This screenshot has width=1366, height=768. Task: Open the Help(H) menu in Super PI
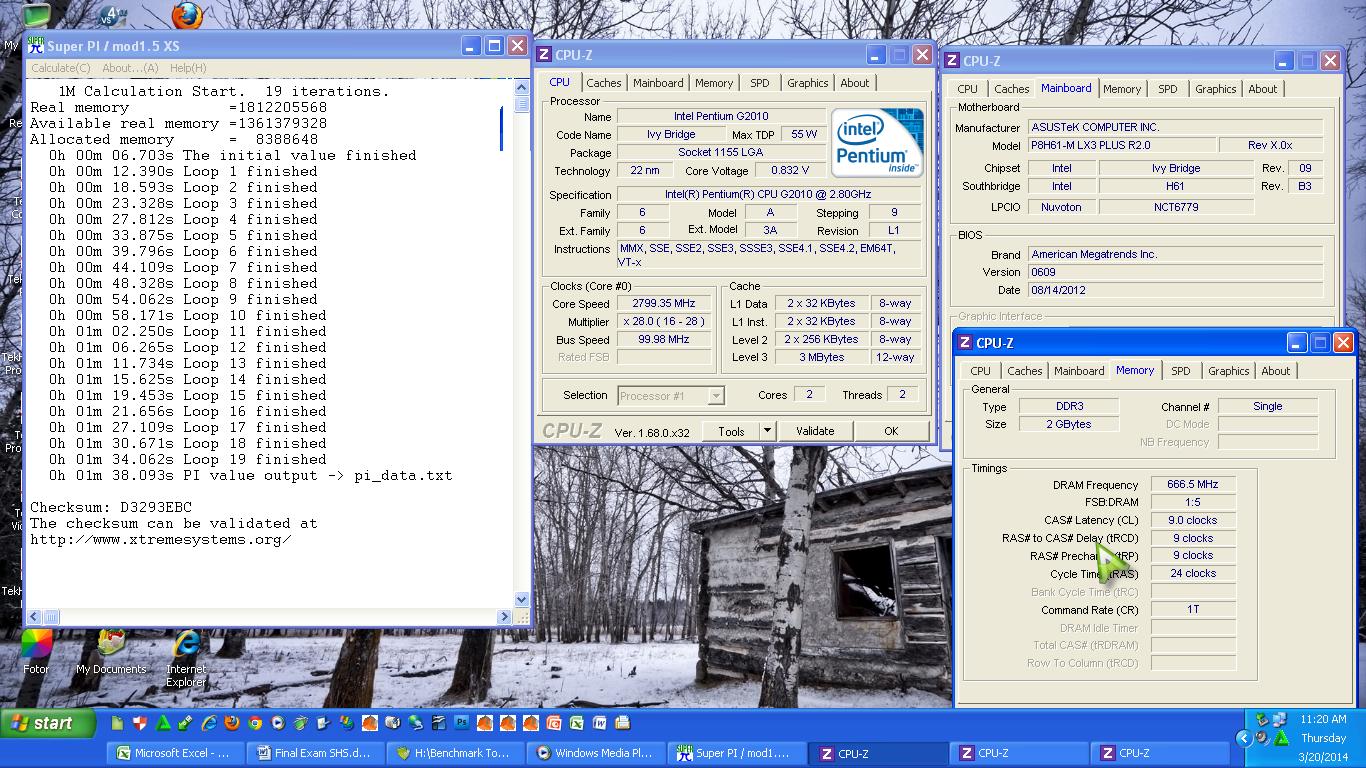point(188,68)
